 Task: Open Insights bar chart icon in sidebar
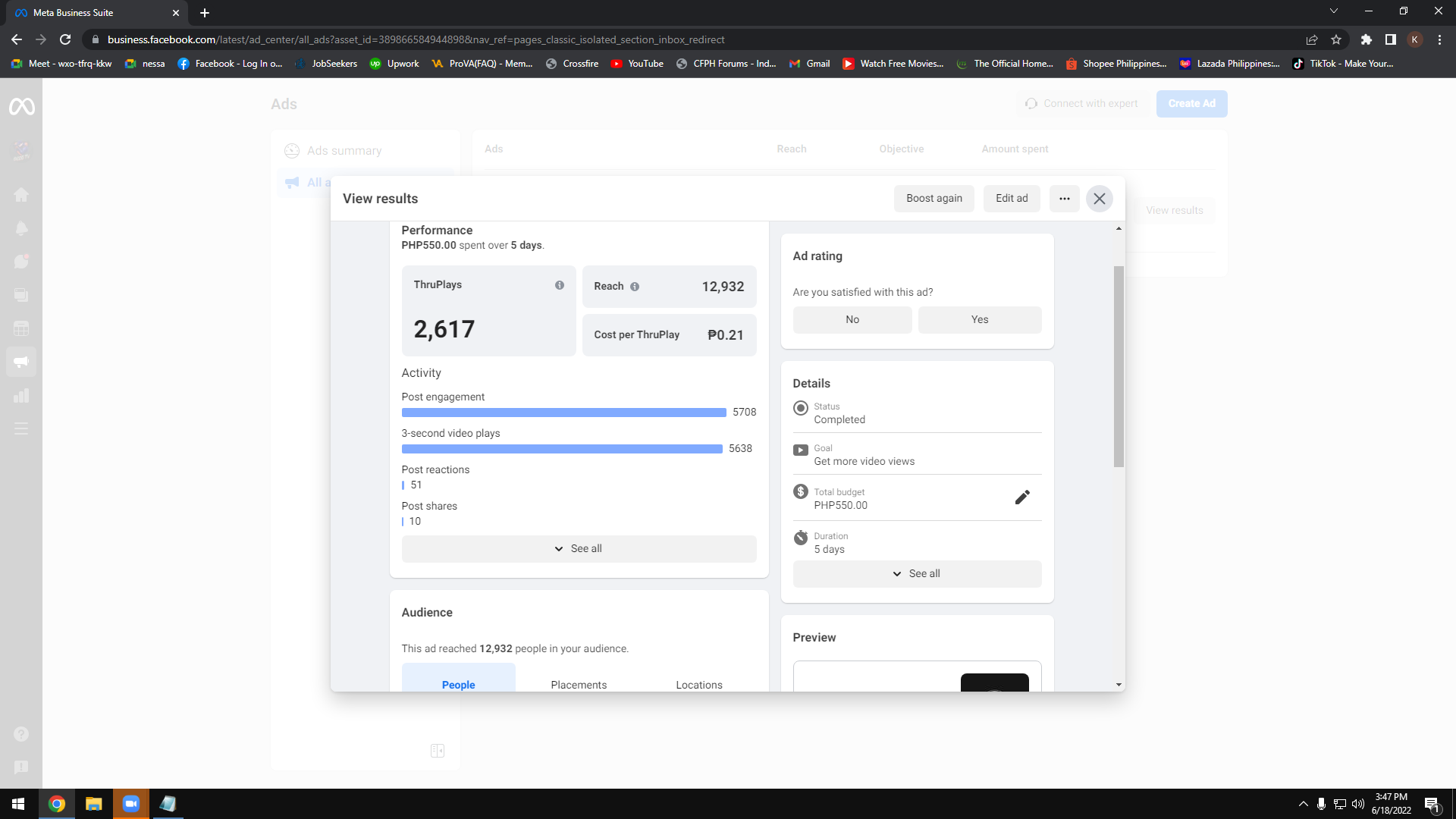21,396
